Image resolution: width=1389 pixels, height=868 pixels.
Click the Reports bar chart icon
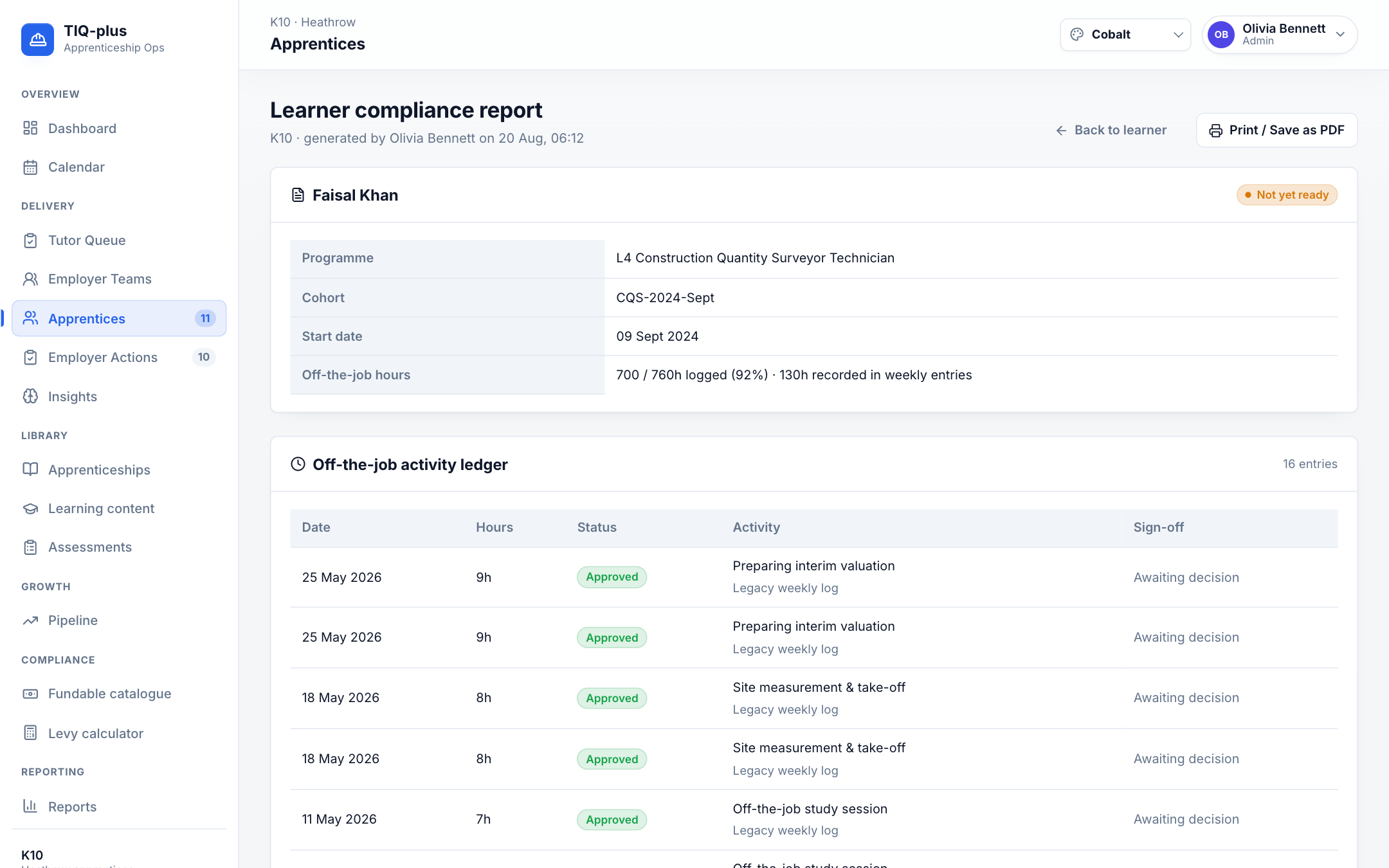tap(30, 806)
